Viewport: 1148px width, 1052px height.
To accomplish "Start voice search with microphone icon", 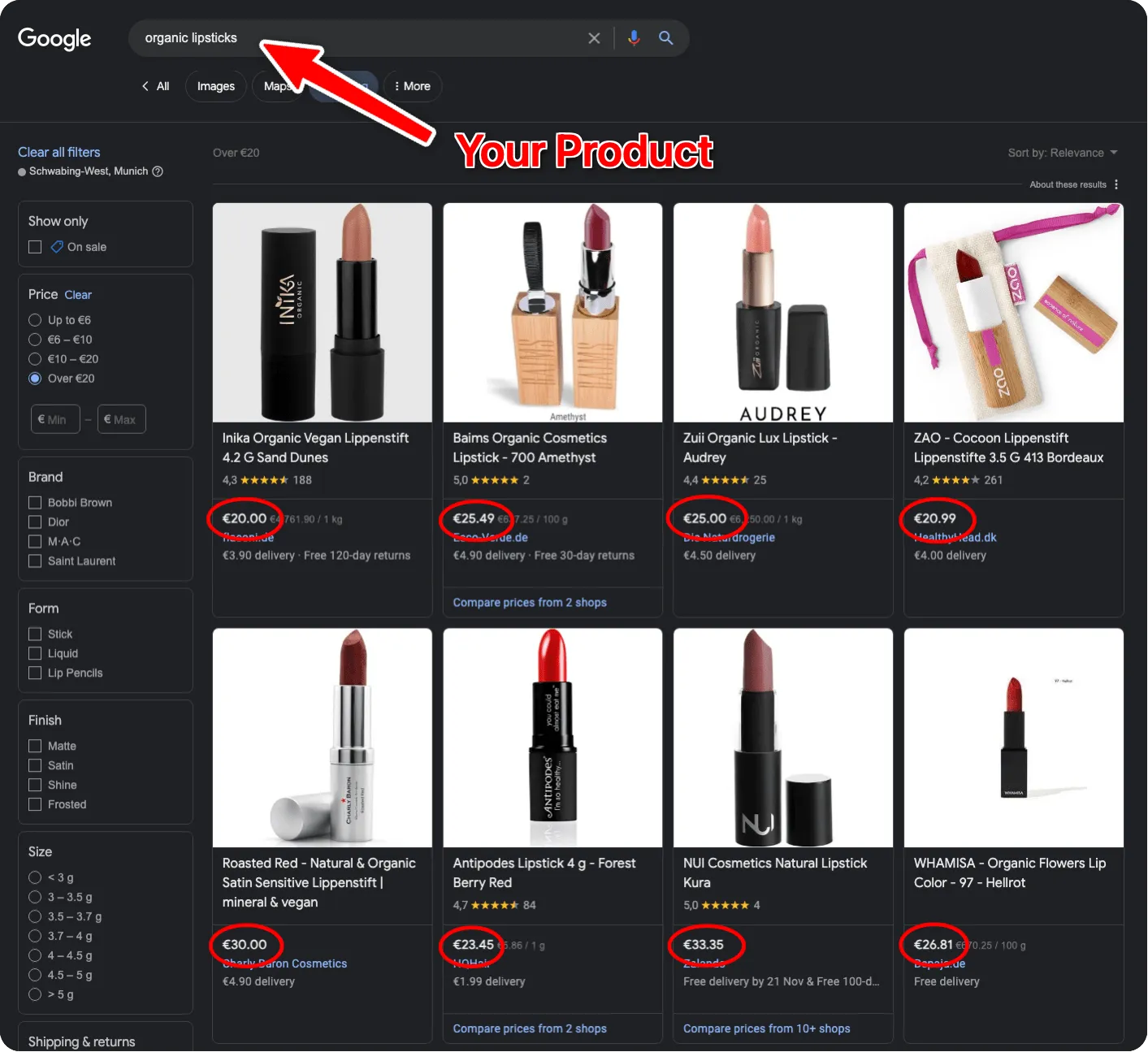I will [634, 38].
